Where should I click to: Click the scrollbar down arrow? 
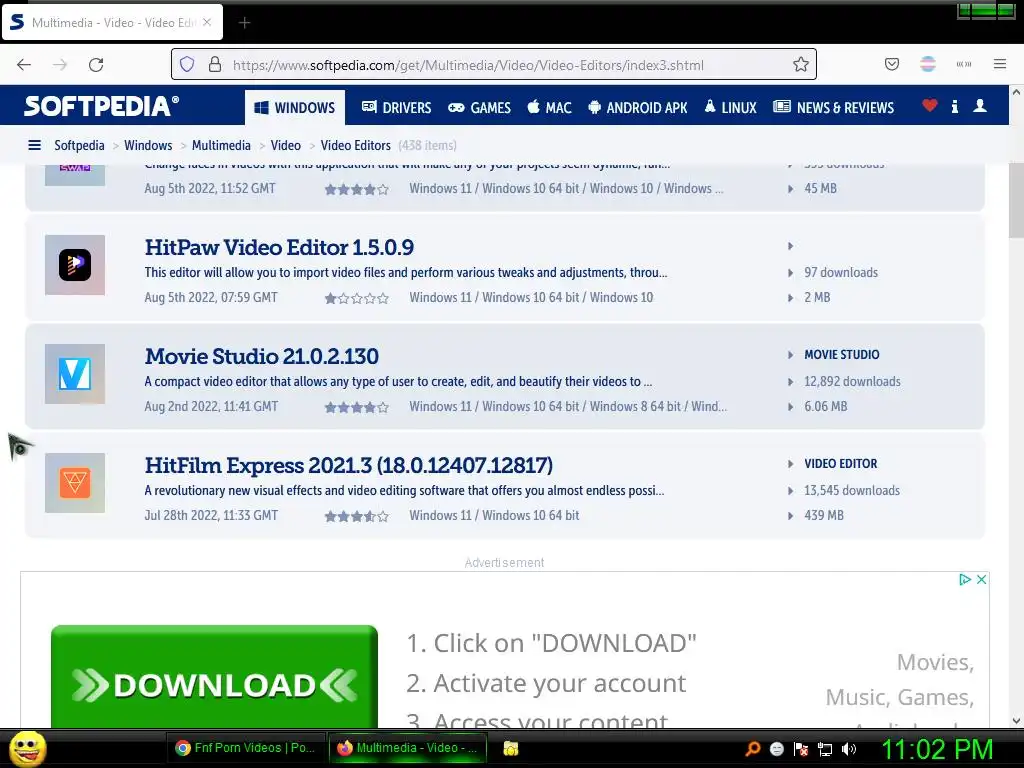(1016, 721)
